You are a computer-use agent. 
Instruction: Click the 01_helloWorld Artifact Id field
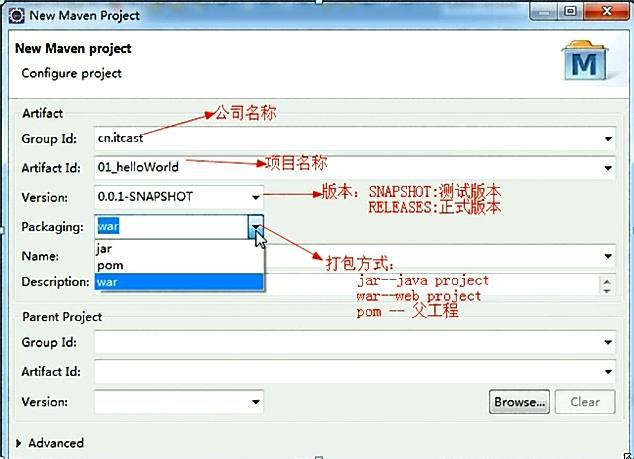[x=355, y=168]
